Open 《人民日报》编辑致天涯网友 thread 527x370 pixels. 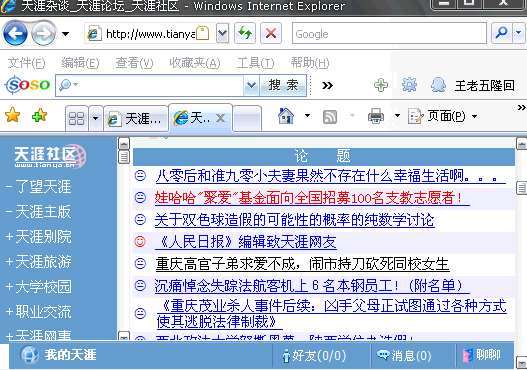click(x=246, y=242)
